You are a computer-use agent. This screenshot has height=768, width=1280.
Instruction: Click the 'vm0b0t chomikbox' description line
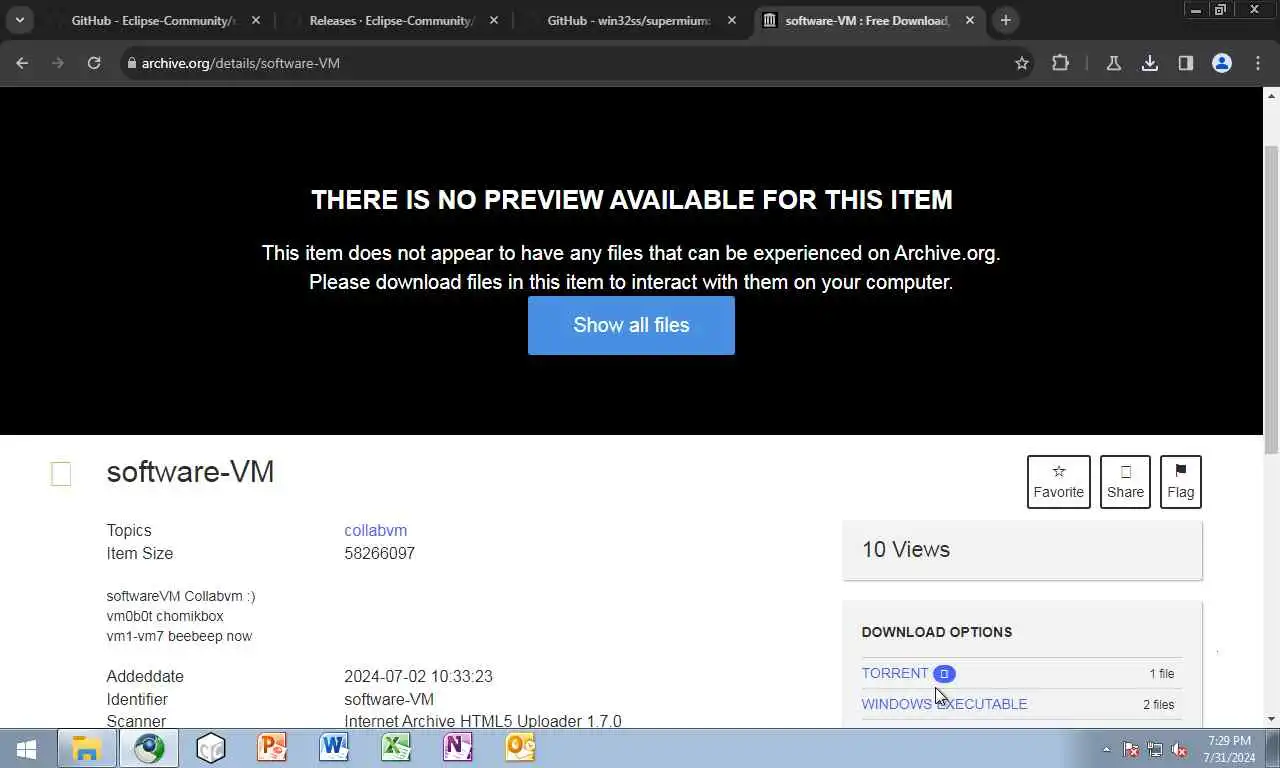pos(165,616)
